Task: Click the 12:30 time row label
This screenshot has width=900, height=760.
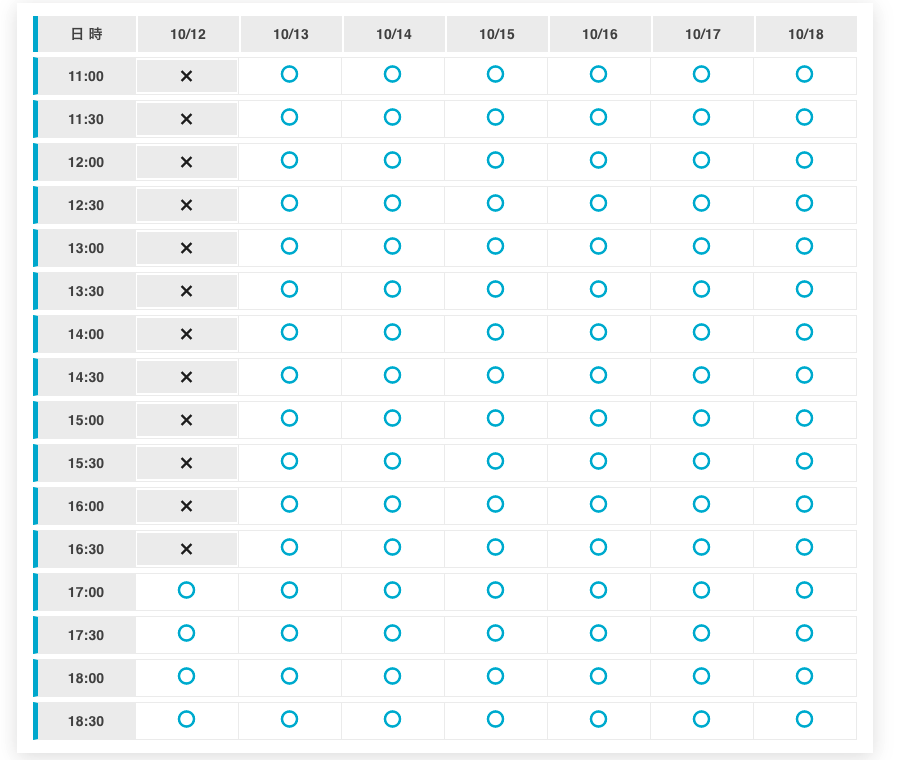Action: click(87, 205)
